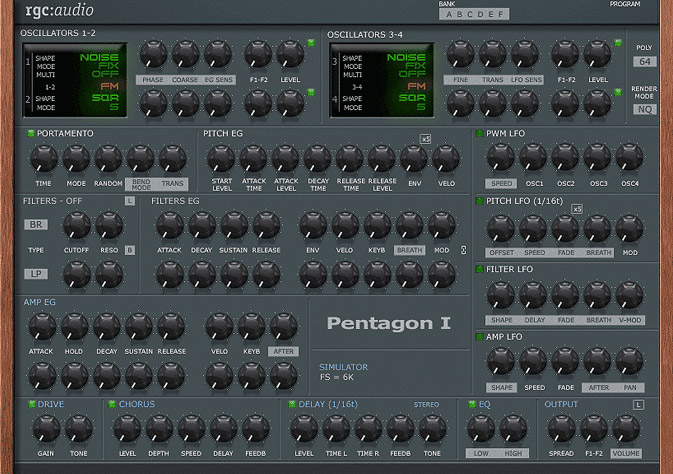Click the Delay FEEDB knob
Screen dimensions: 673x474
point(399,428)
